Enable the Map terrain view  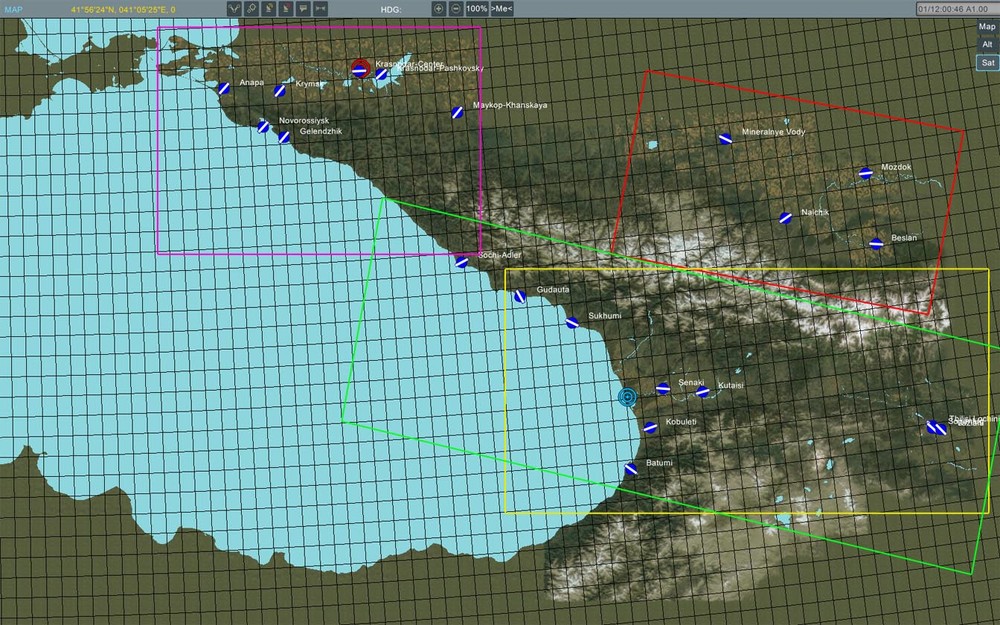click(986, 26)
